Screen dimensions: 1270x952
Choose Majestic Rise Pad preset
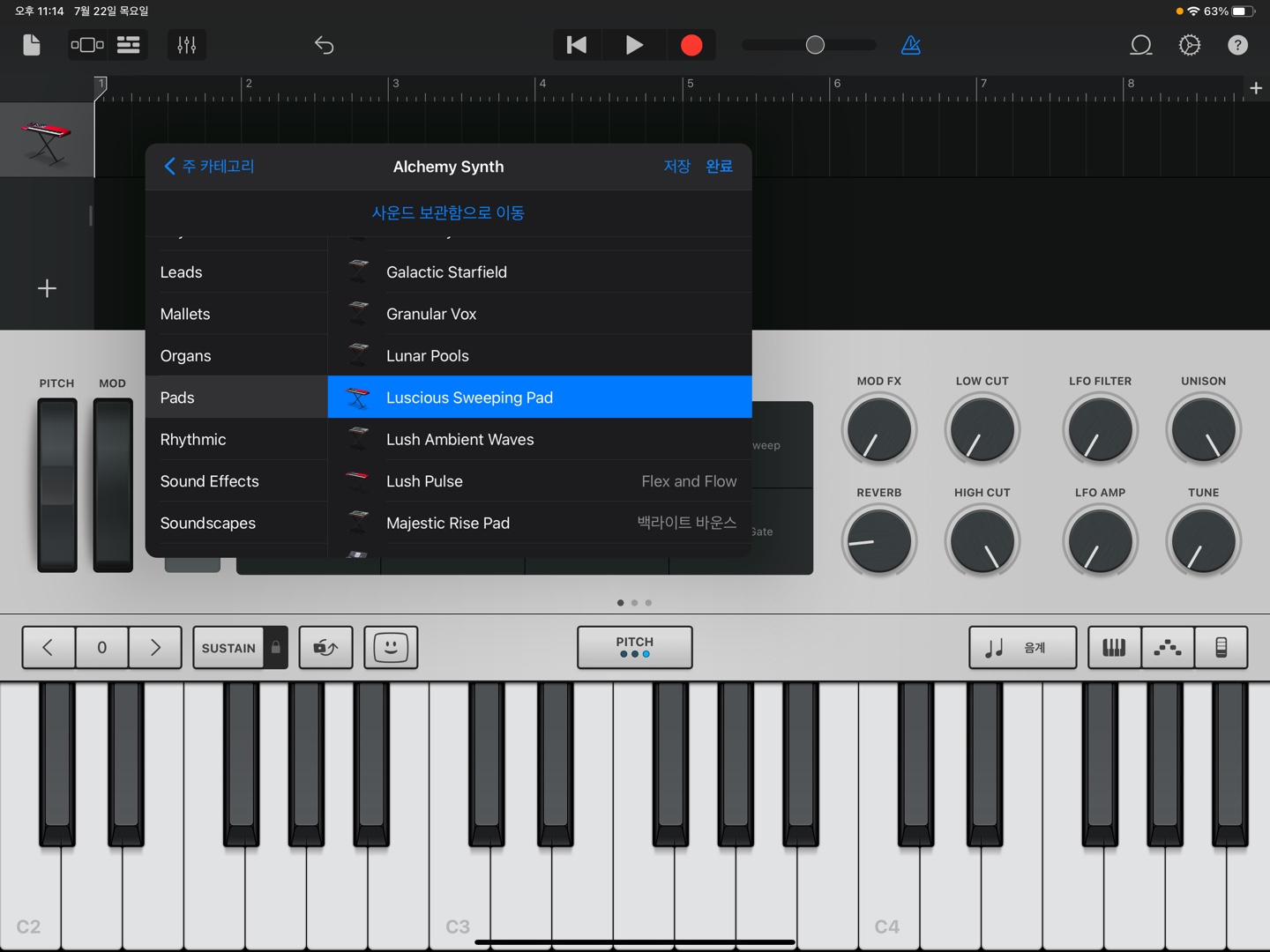[x=540, y=524]
